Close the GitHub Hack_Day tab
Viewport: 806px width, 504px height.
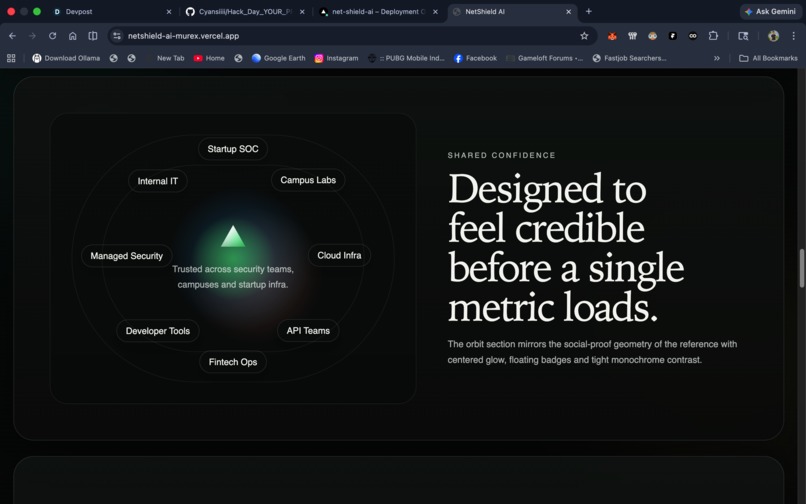pos(302,12)
